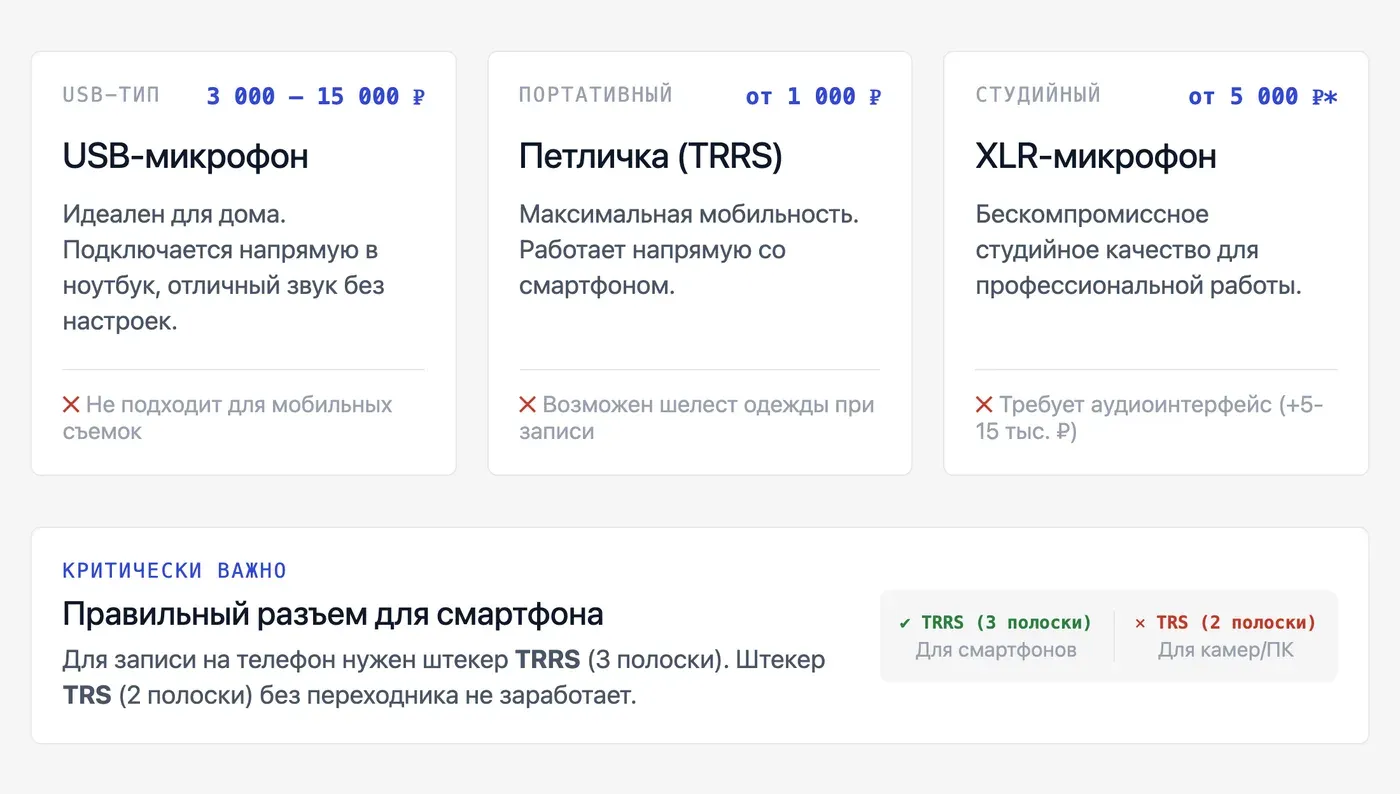Click the description "Максимальная мобильность"

689,250
